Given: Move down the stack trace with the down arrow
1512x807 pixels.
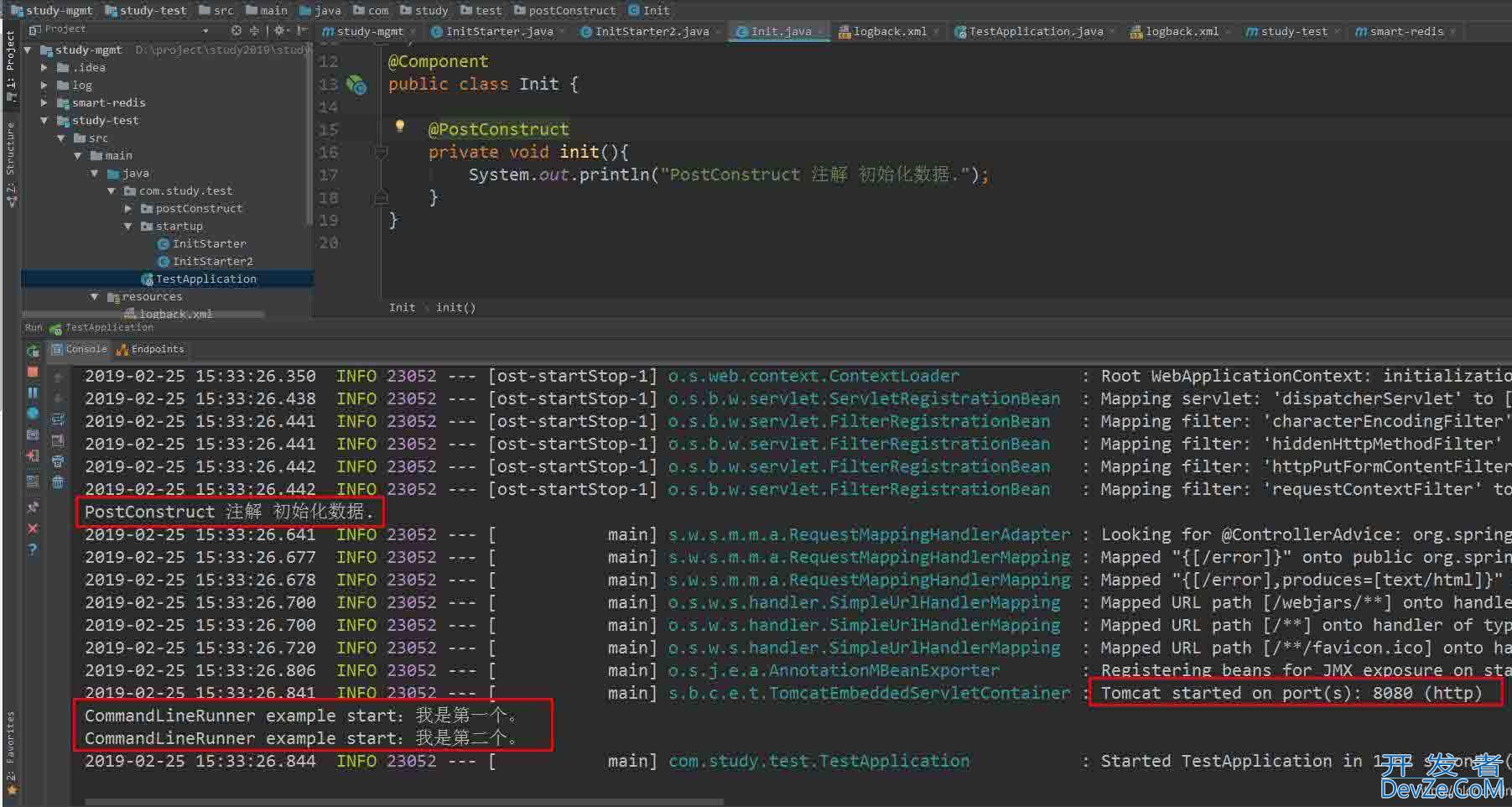Looking at the screenshot, I should 58,398.
